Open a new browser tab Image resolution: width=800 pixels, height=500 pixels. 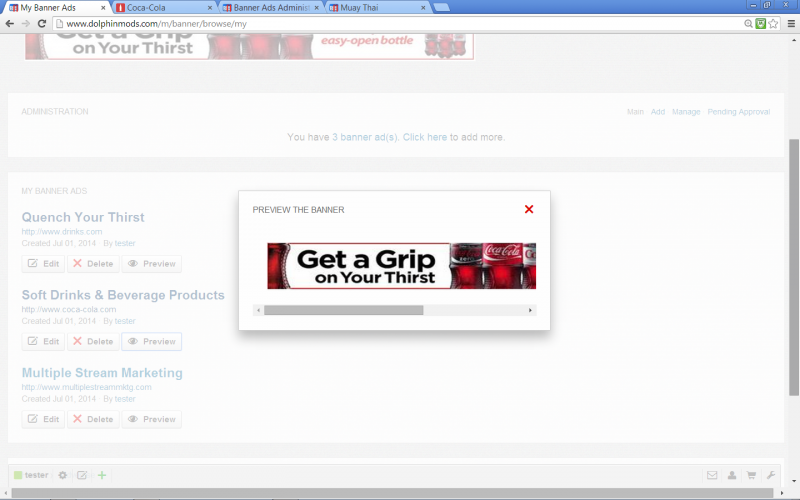point(441,7)
